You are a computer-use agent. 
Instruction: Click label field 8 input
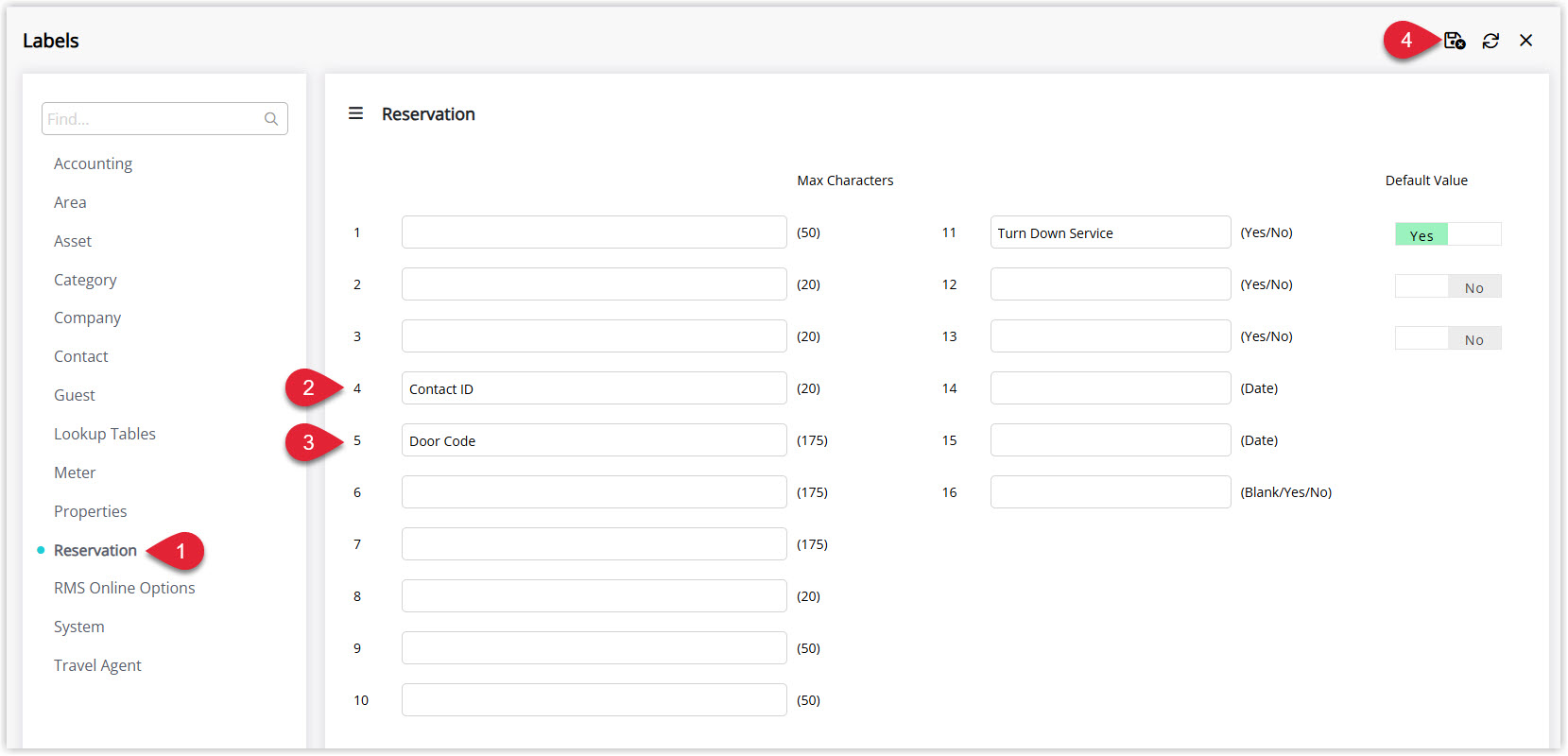pyautogui.click(x=594, y=596)
